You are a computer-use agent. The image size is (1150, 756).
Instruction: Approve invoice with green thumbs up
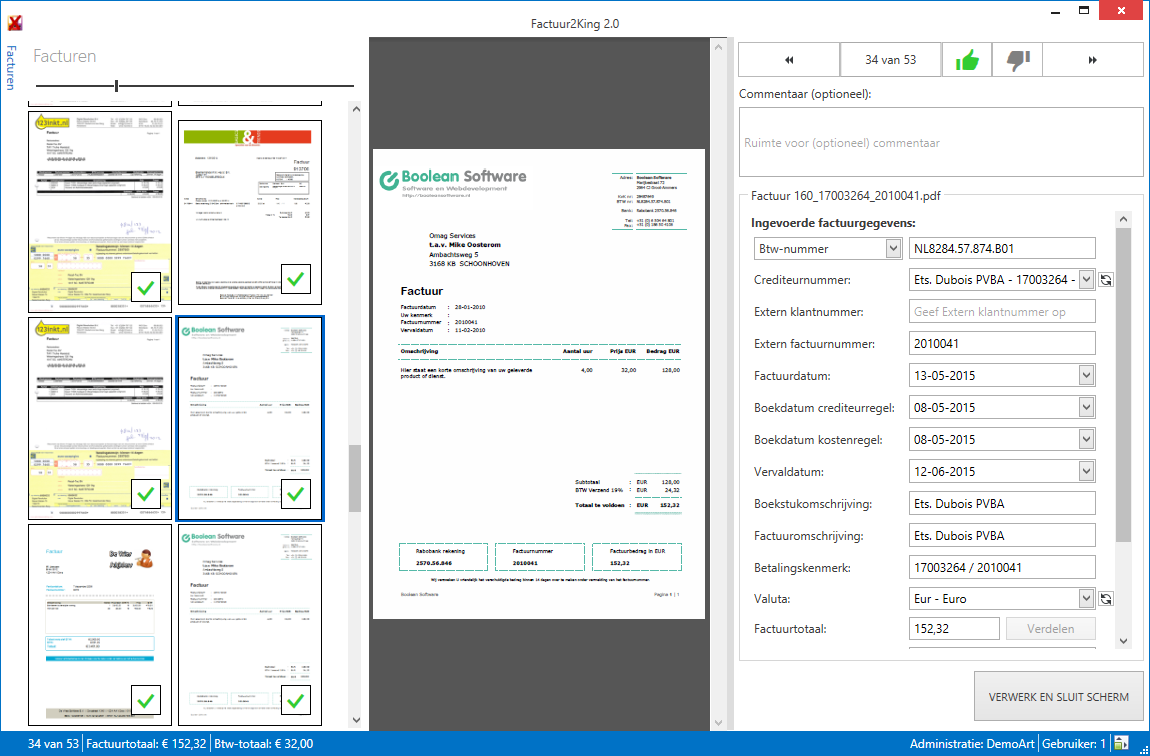[x=967, y=60]
